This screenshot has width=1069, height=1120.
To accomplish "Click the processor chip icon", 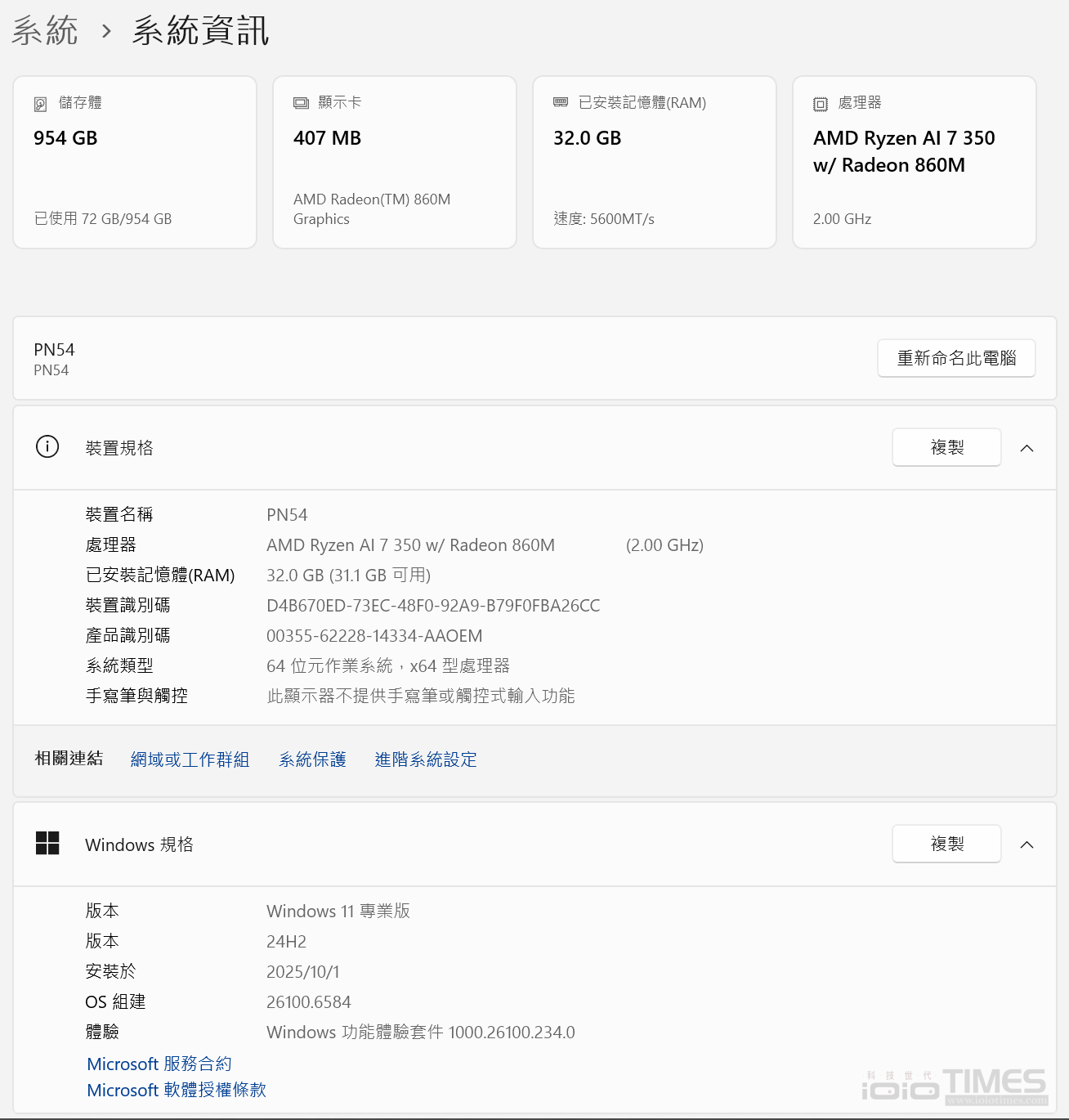I will click(821, 104).
